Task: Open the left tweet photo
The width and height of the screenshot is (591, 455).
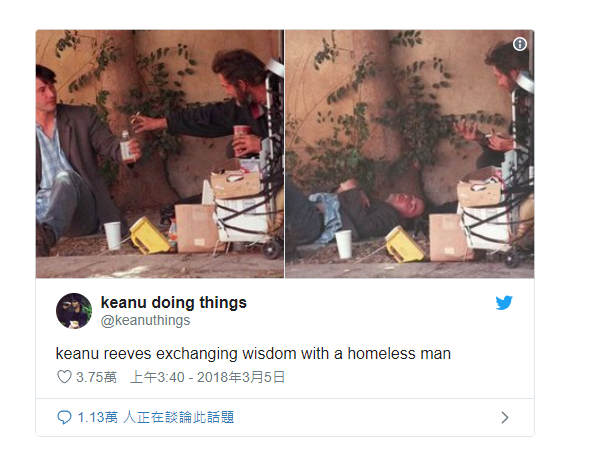Action: pyautogui.click(x=160, y=154)
